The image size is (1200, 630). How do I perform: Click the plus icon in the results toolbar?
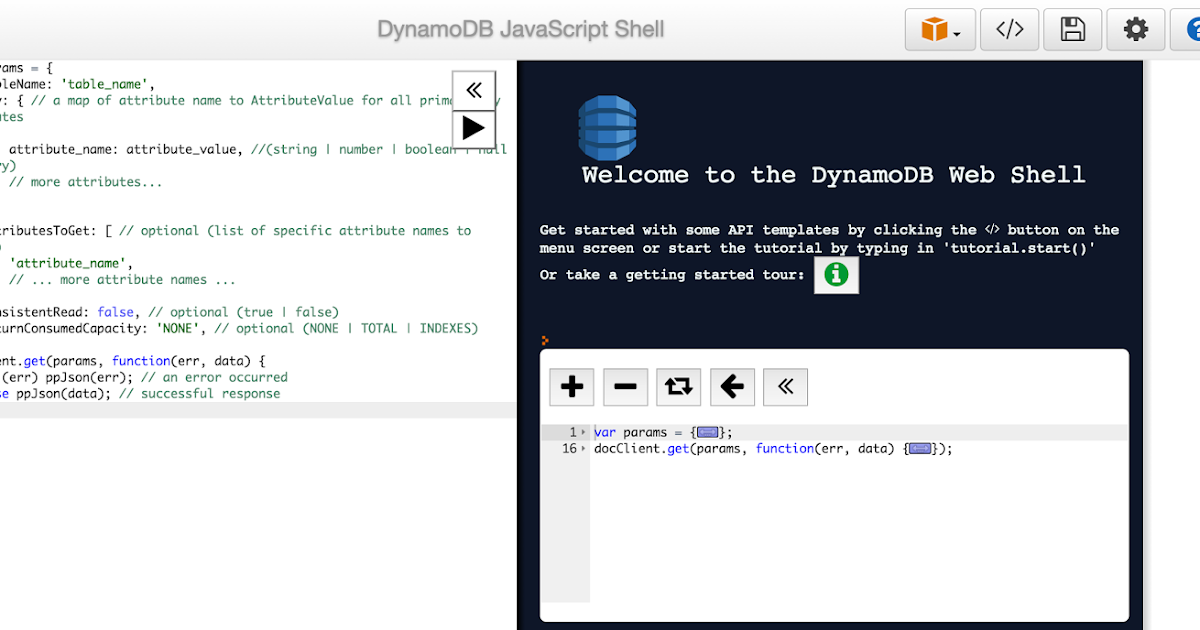pos(571,387)
